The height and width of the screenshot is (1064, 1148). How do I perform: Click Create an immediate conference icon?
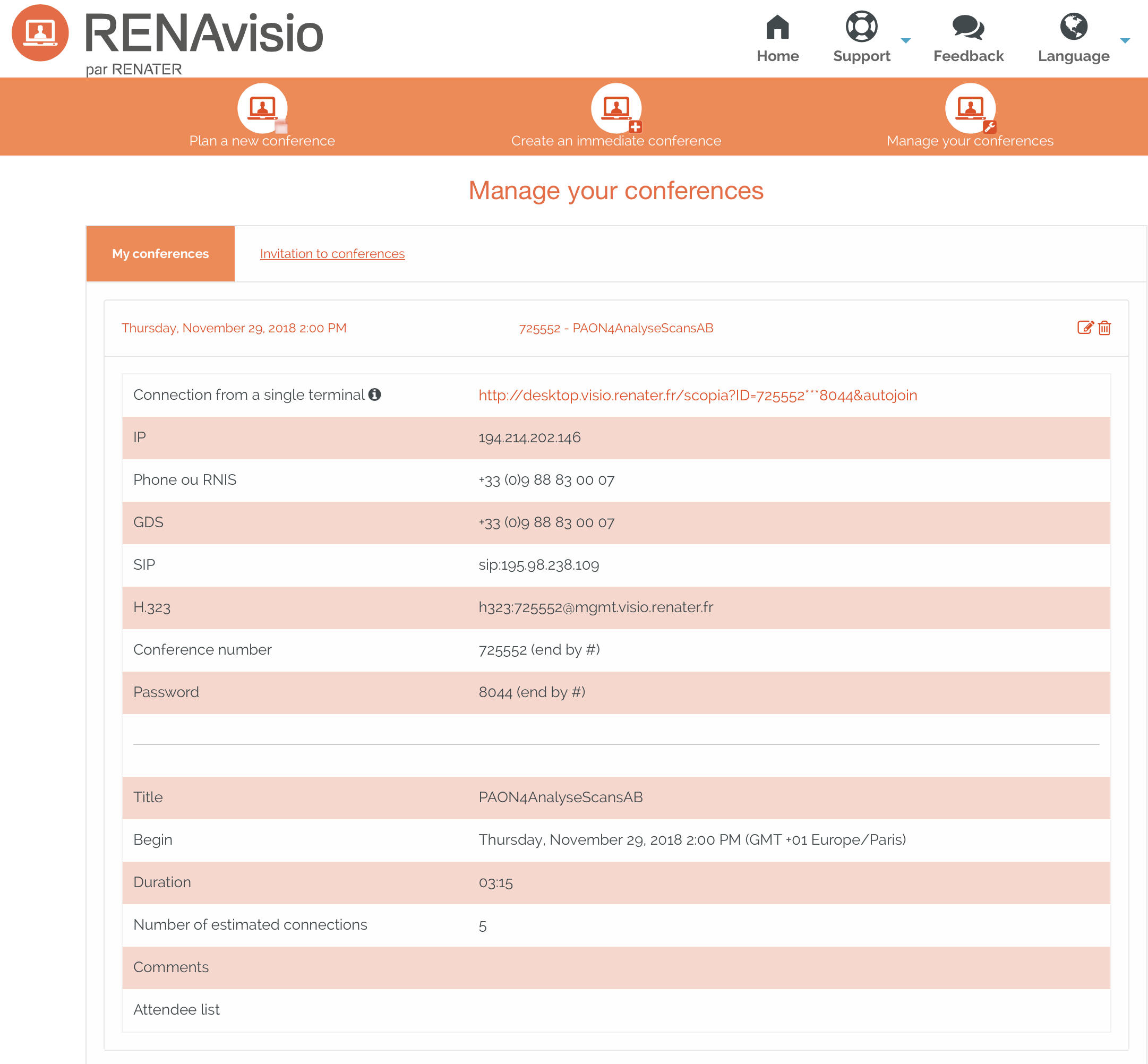tap(616, 108)
